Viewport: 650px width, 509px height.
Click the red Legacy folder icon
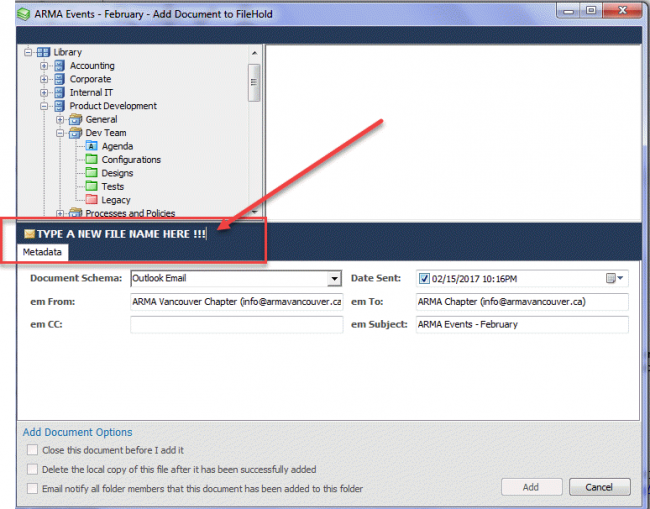(x=92, y=200)
